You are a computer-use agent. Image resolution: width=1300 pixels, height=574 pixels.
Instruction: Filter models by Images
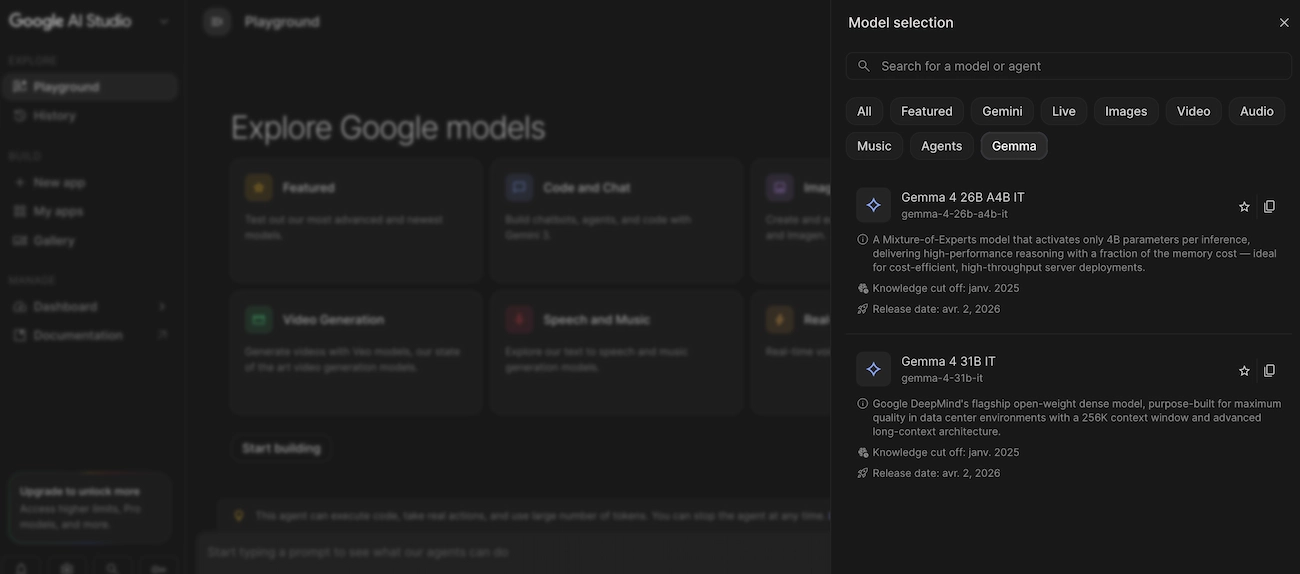(x=1126, y=111)
